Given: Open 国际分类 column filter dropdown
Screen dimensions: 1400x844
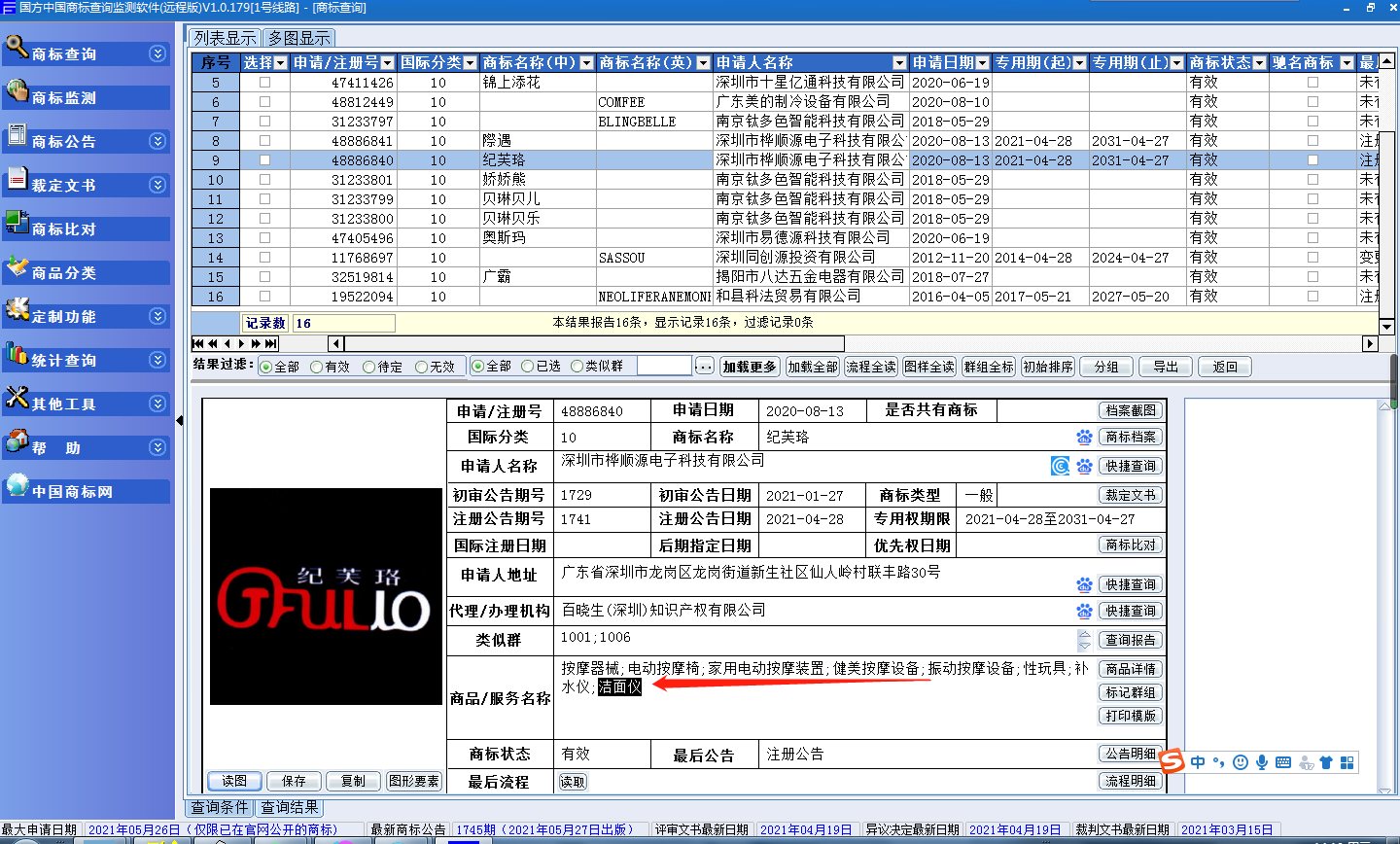Looking at the screenshot, I should pos(471,63).
